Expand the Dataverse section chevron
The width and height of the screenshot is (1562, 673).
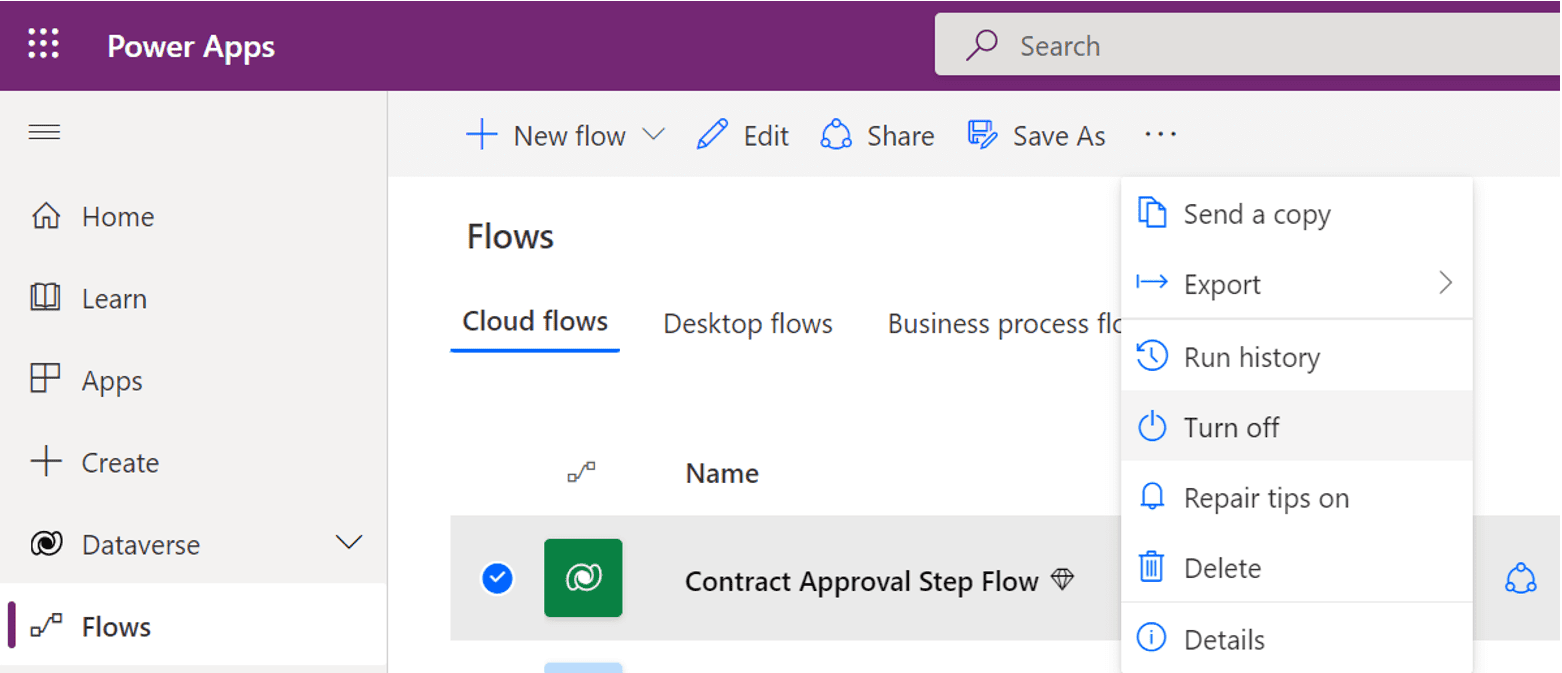[349, 543]
